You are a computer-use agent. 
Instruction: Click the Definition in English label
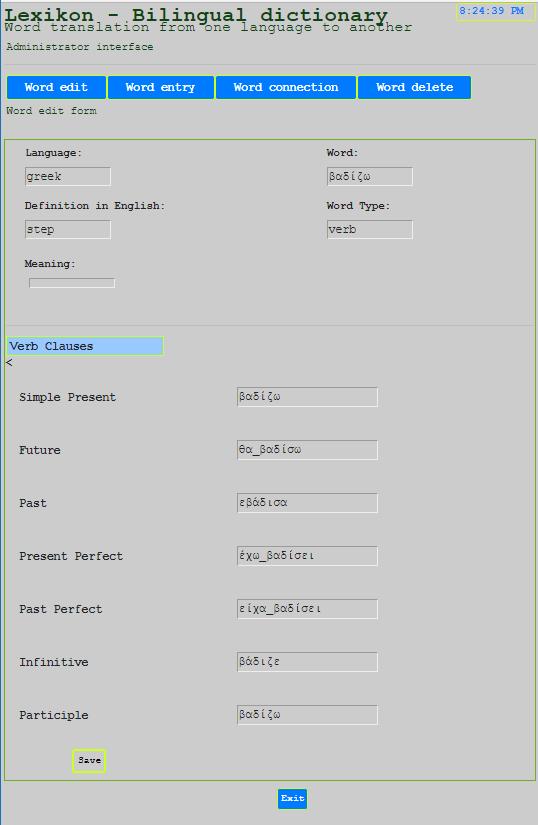[x=95, y=206]
